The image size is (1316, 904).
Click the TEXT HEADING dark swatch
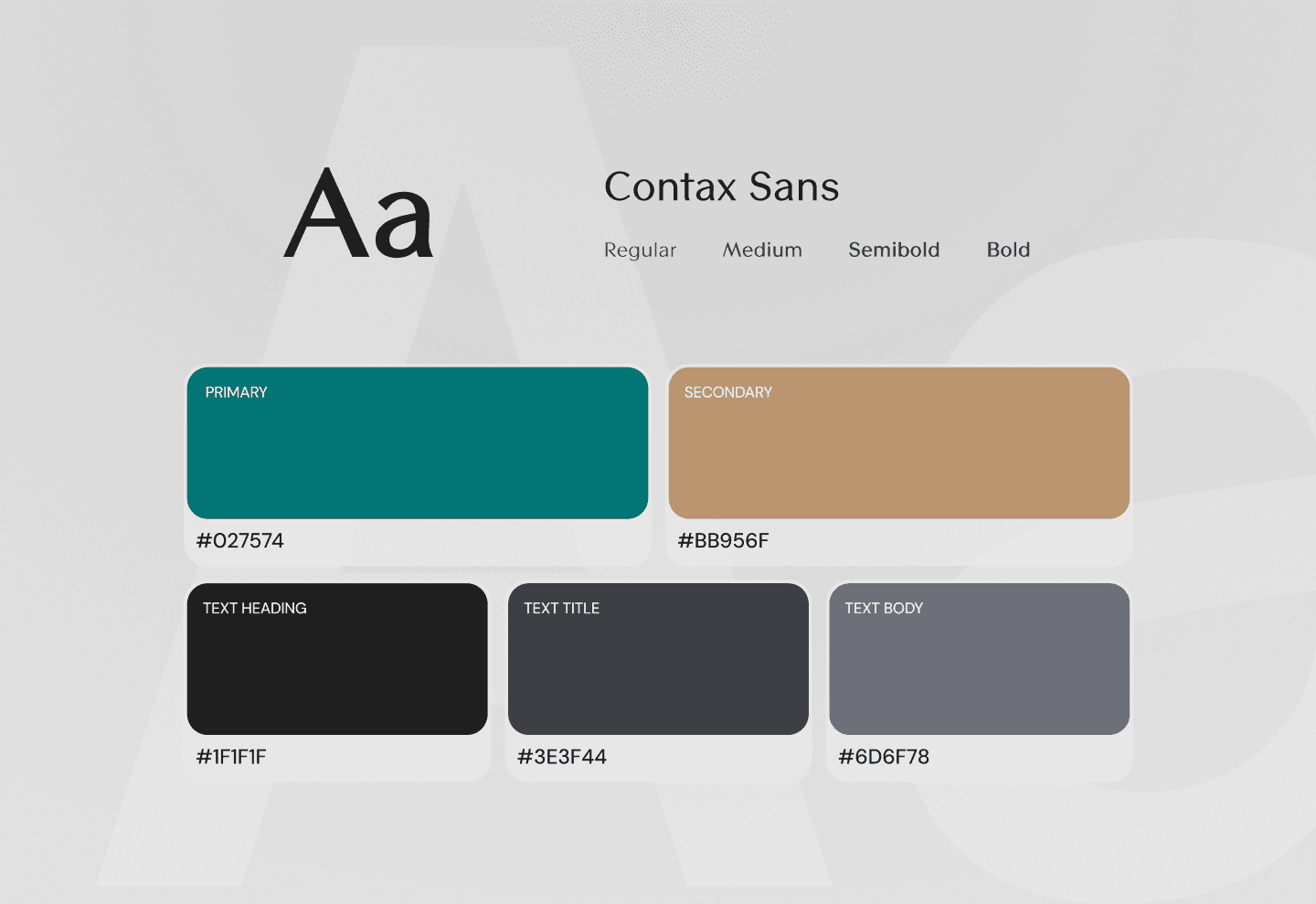[x=337, y=658]
